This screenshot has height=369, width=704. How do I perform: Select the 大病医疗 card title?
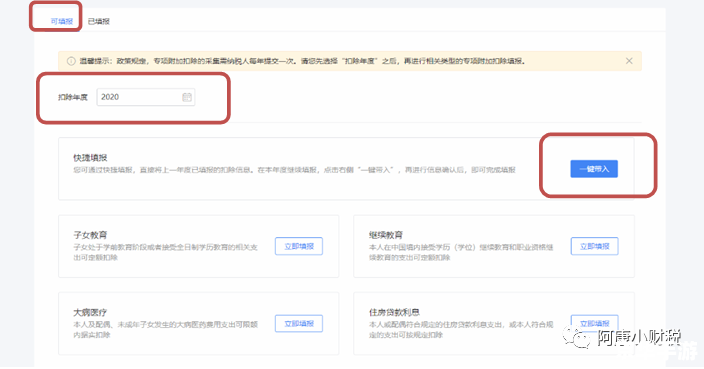(90, 312)
